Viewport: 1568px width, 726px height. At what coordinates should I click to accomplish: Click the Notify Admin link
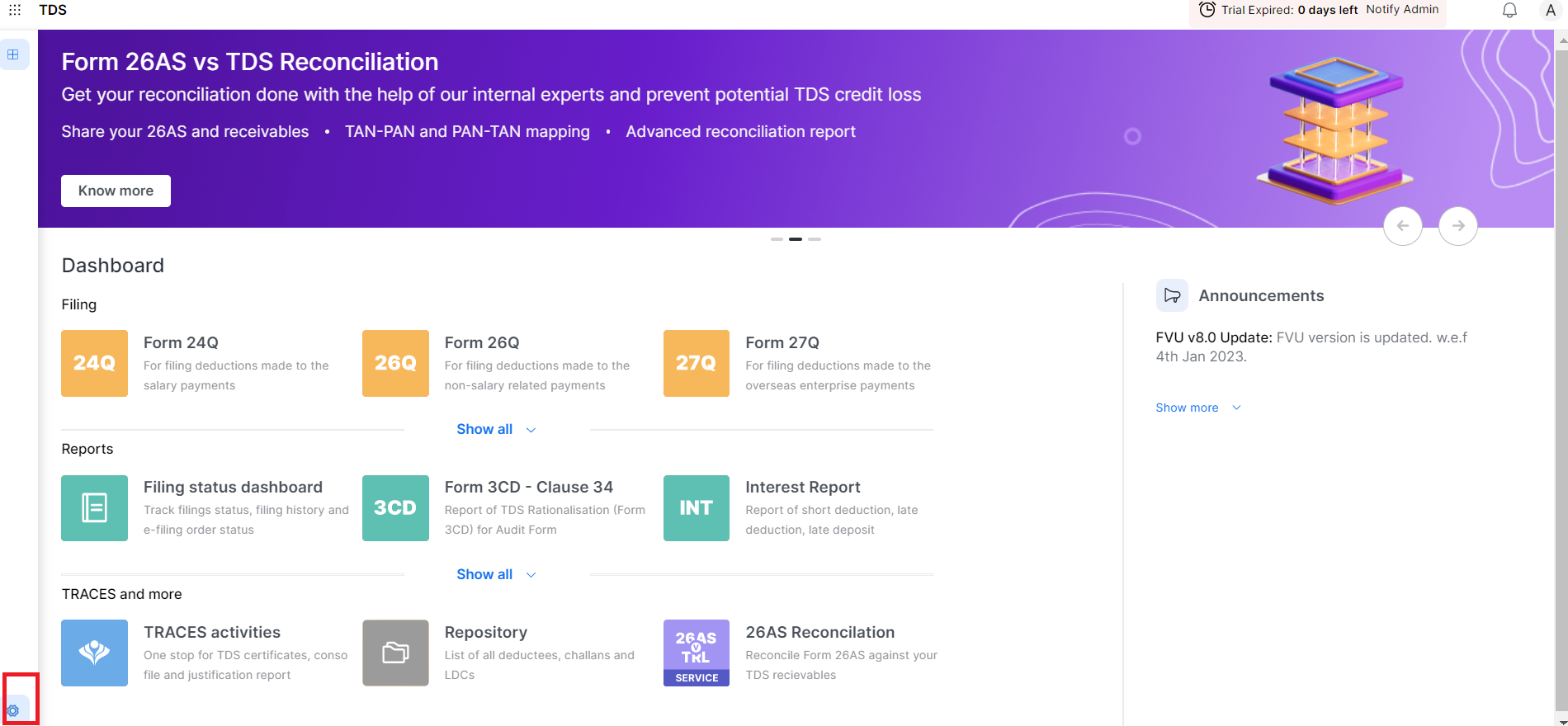(x=1402, y=9)
